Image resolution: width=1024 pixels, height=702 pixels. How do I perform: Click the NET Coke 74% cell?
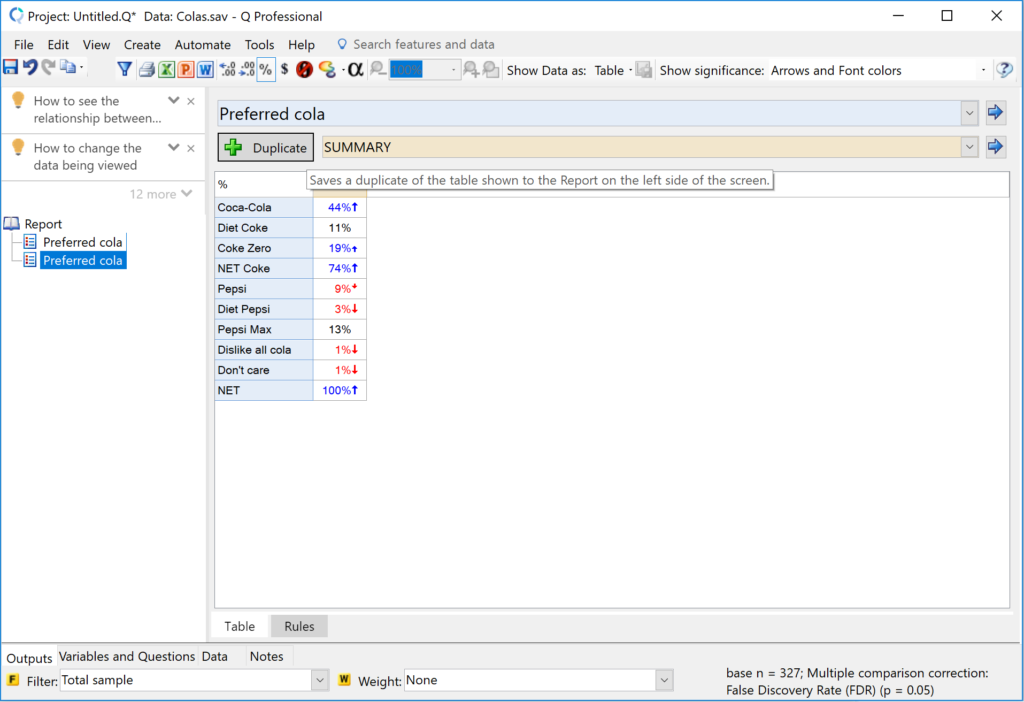click(x=340, y=268)
